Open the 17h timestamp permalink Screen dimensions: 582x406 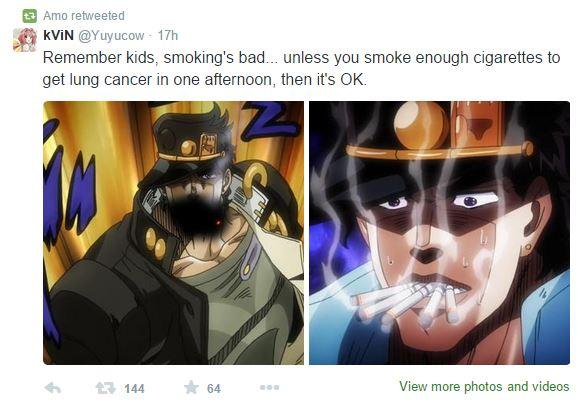point(168,35)
